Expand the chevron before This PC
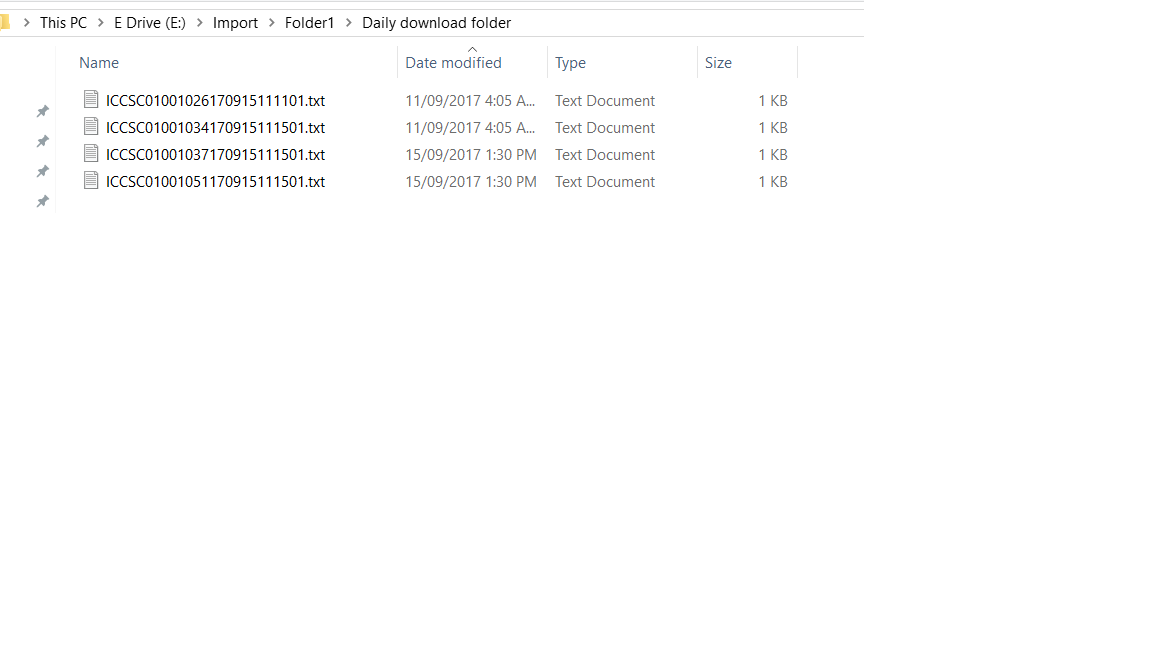Screen dimensions: 1152x648 (26, 23)
